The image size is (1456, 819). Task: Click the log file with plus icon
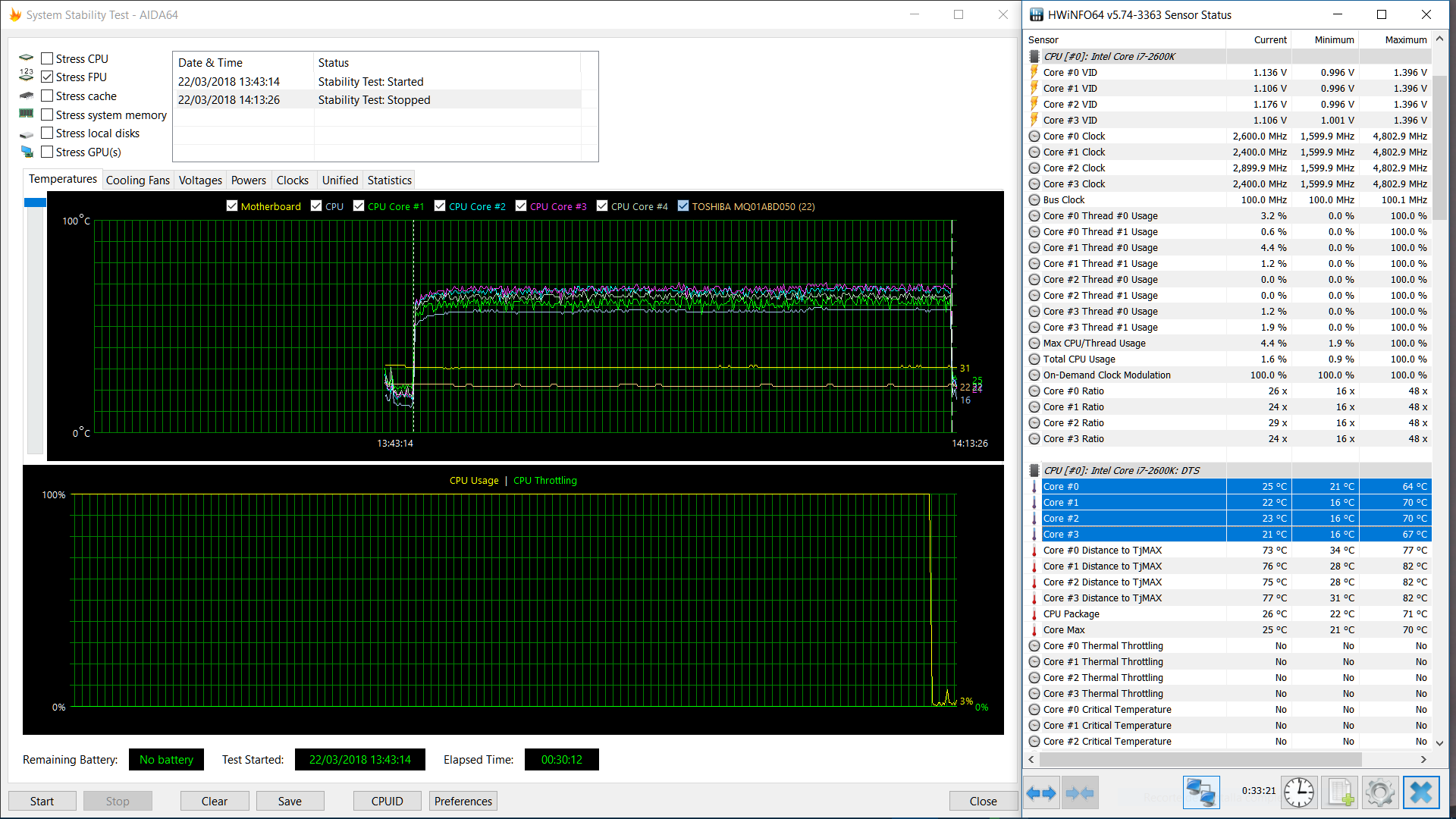[1339, 792]
